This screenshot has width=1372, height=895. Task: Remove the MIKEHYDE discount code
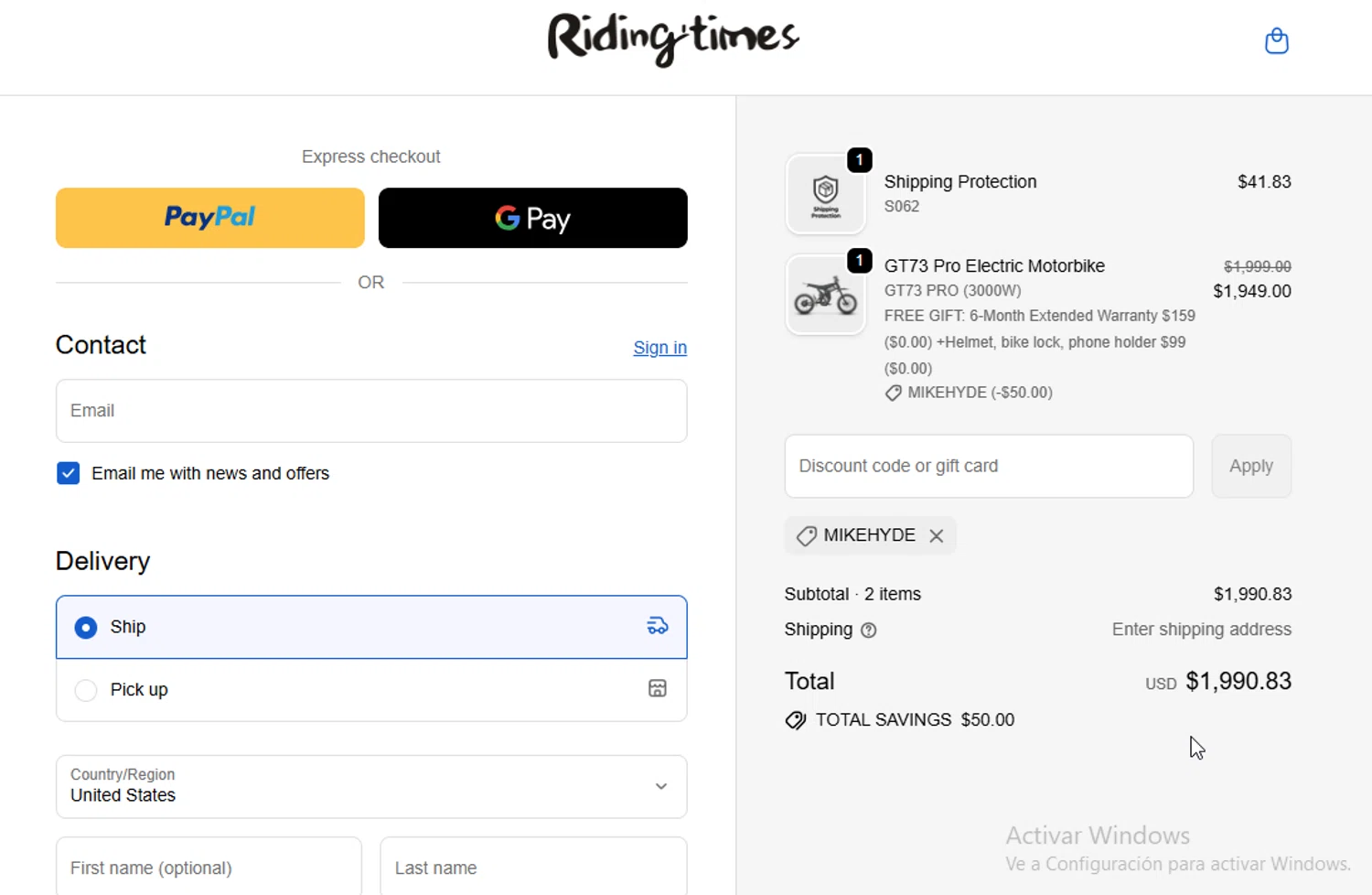click(936, 536)
